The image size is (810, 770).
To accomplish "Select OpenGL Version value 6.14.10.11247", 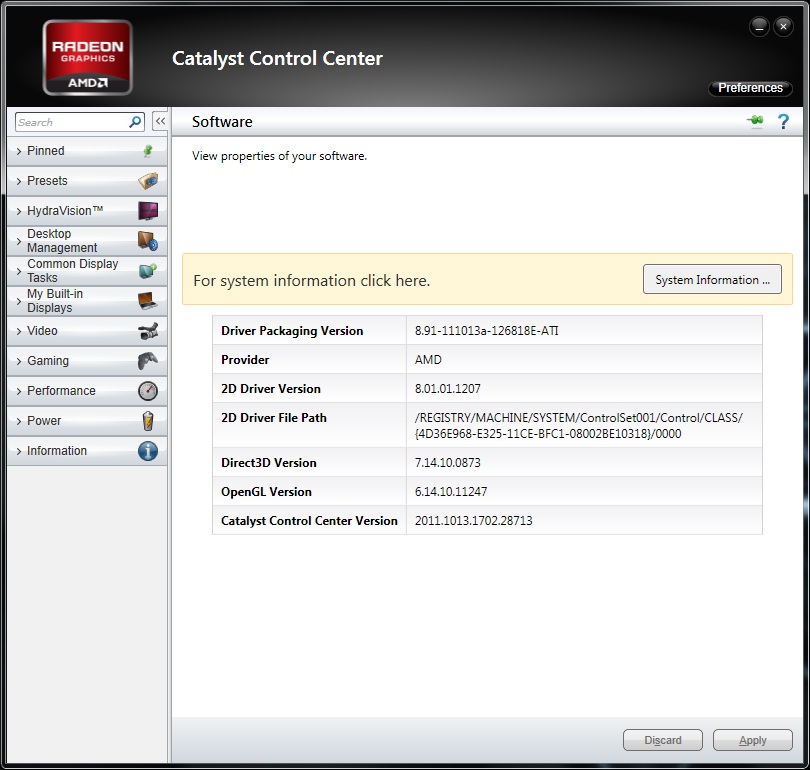I will (x=450, y=491).
